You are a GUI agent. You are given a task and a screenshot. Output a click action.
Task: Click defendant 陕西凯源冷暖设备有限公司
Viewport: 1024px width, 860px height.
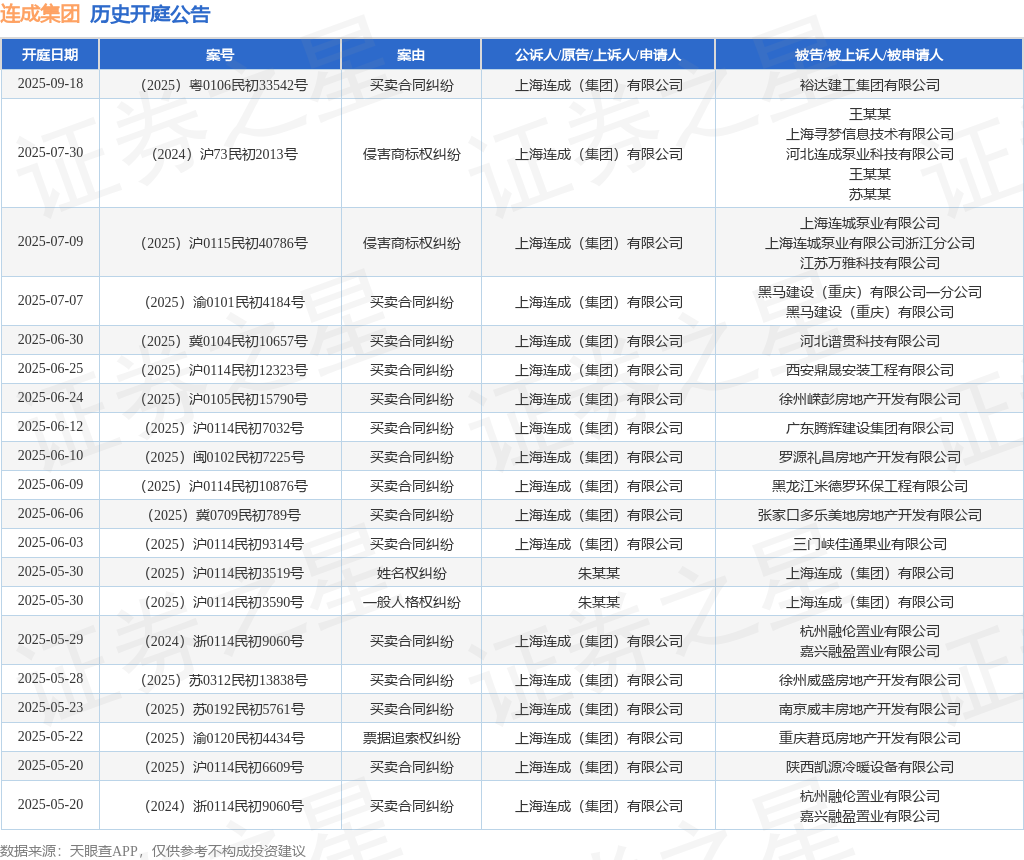[x=869, y=767]
